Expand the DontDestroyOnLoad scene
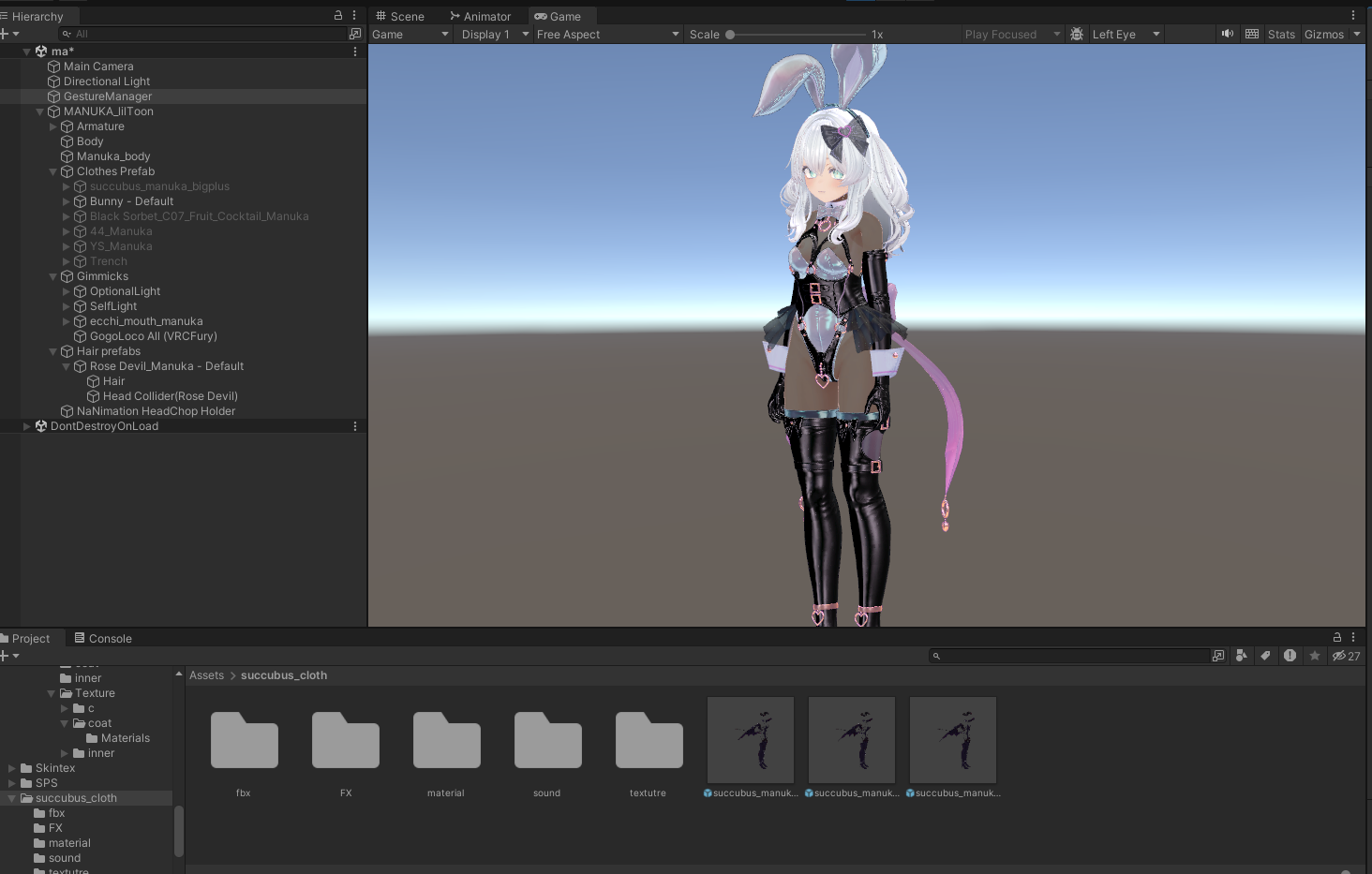This screenshot has width=1372, height=874. click(x=27, y=426)
